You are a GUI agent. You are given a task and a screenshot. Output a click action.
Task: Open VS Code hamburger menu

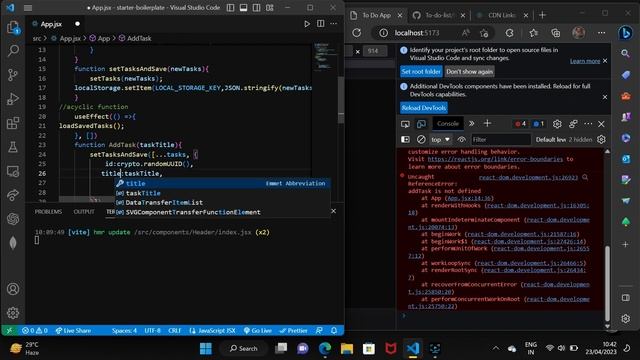coord(28,8)
